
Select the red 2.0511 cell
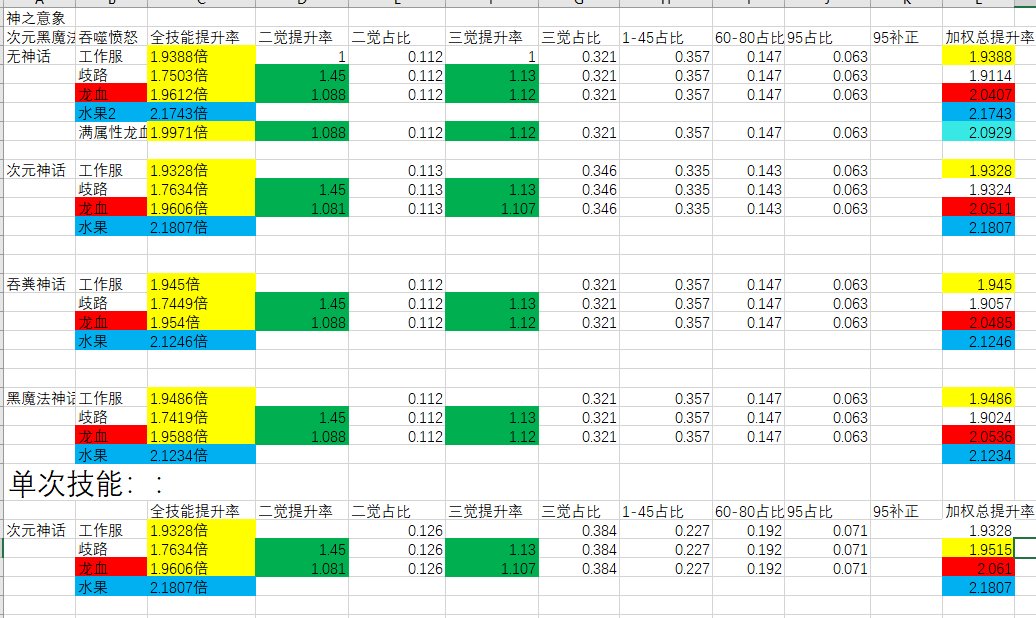(978, 208)
